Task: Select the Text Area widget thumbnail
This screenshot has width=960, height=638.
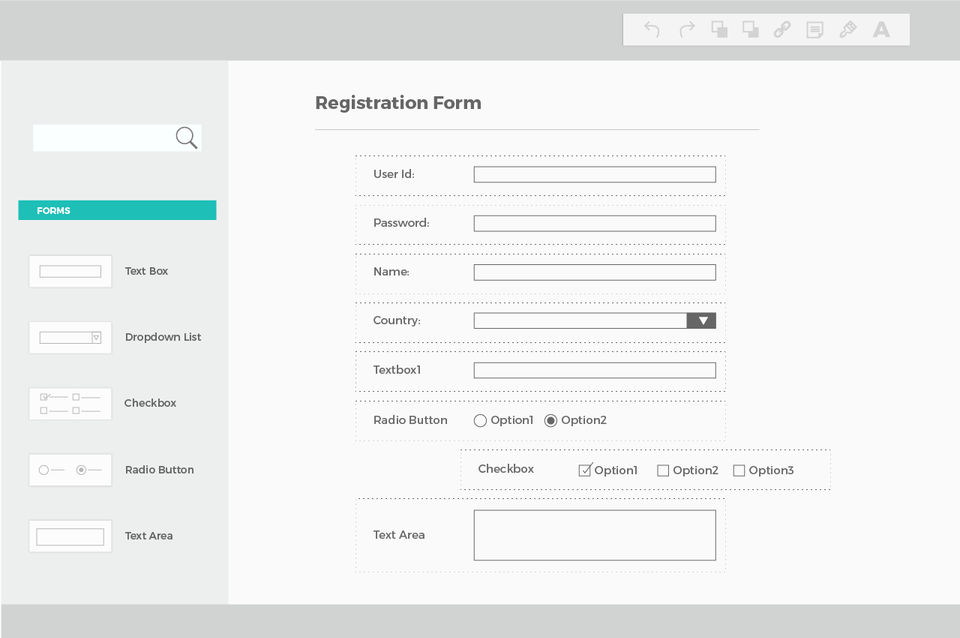Action: 70,536
